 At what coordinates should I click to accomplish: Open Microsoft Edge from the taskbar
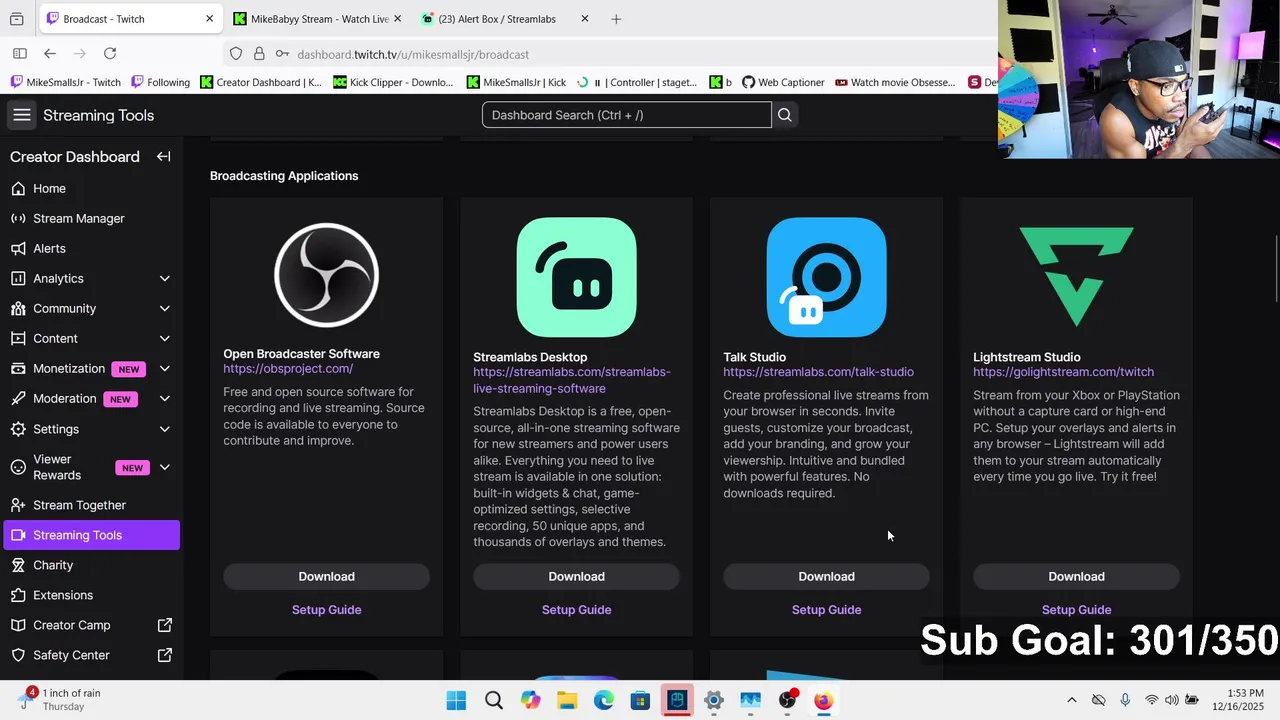click(604, 701)
